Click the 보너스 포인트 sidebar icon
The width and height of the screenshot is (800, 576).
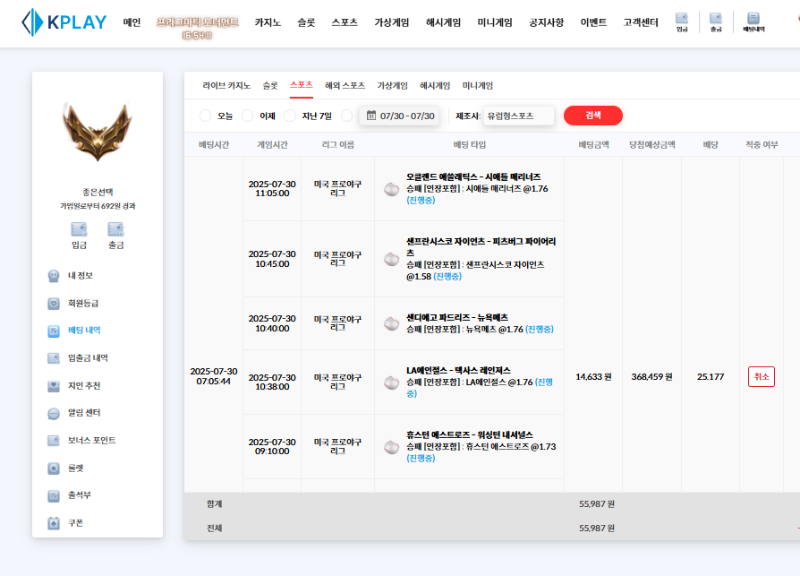pos(54,440)
